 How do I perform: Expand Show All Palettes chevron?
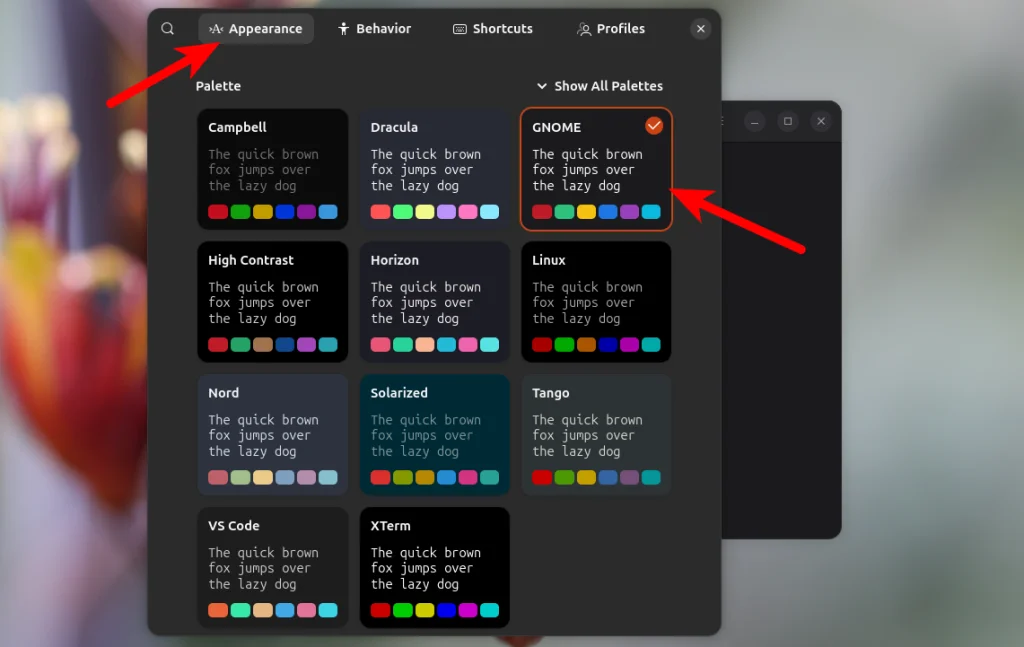[x=541, y=86]
